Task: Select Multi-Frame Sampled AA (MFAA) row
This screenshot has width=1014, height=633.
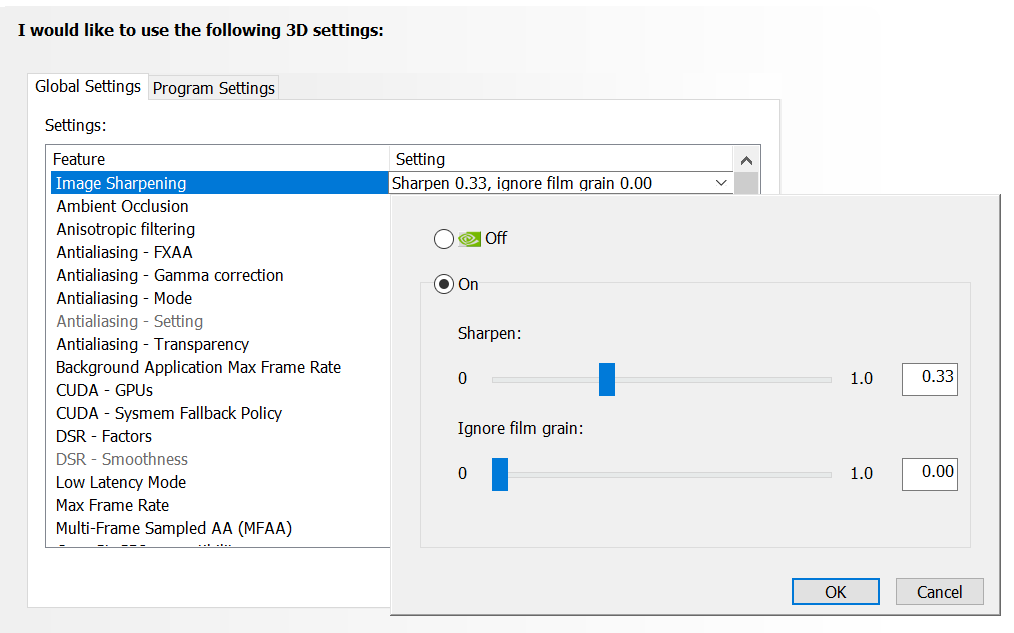Action: 220,528
